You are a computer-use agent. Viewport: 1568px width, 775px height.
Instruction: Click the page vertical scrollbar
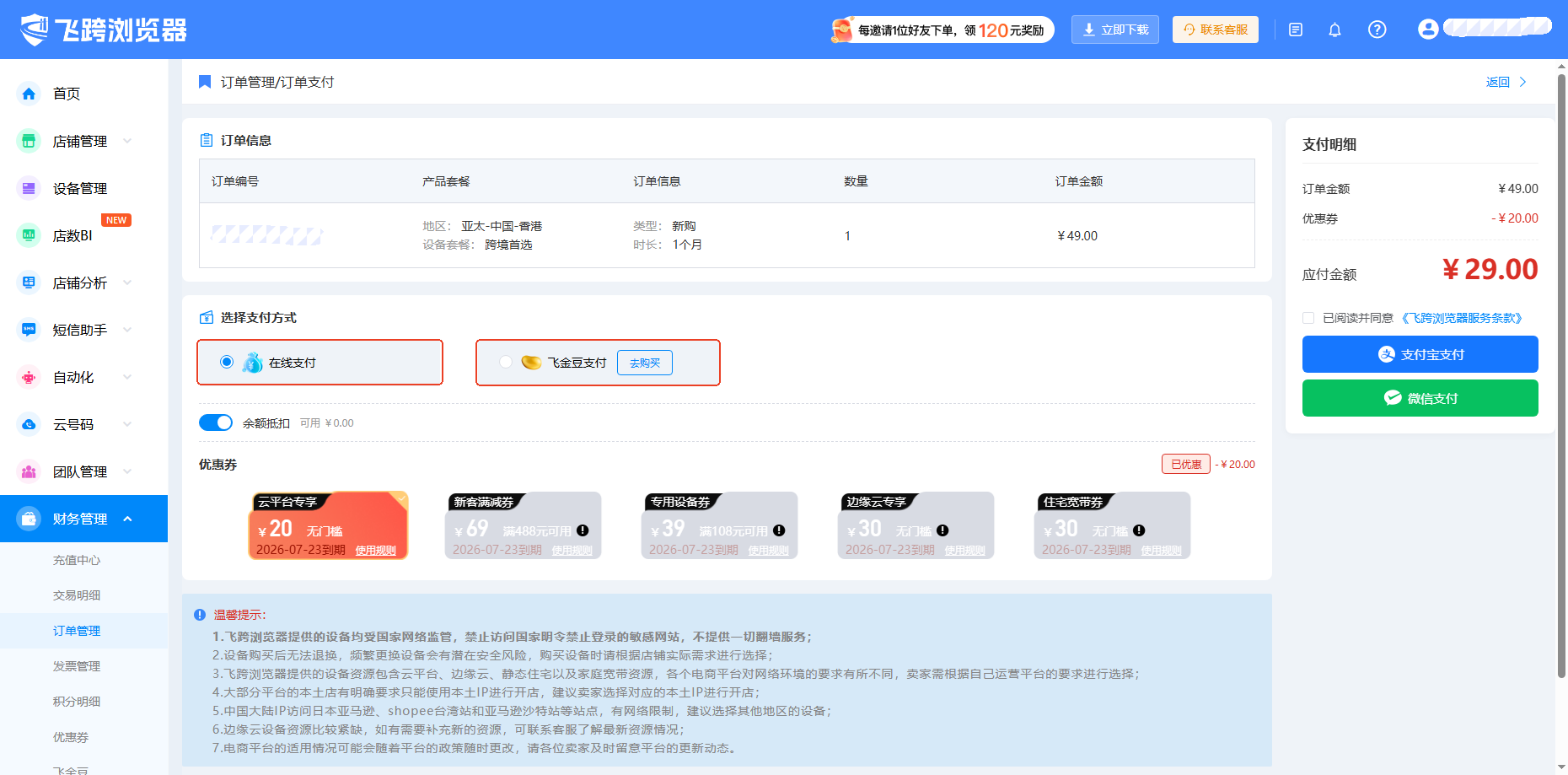[x=1561, y=376]
